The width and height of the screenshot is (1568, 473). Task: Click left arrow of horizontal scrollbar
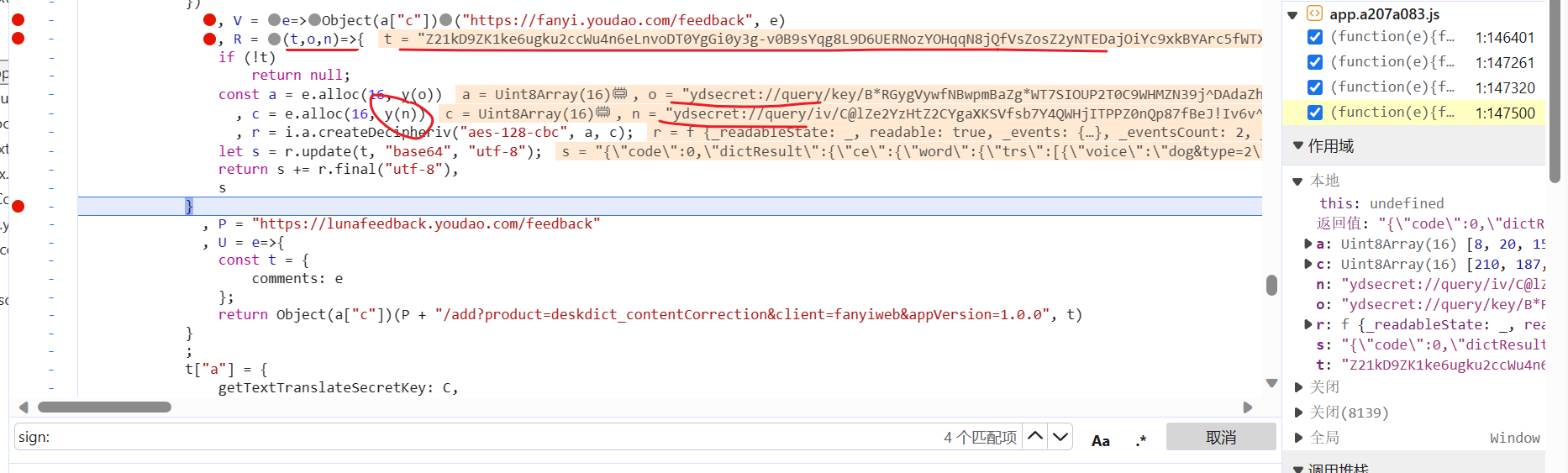(24, 407)
